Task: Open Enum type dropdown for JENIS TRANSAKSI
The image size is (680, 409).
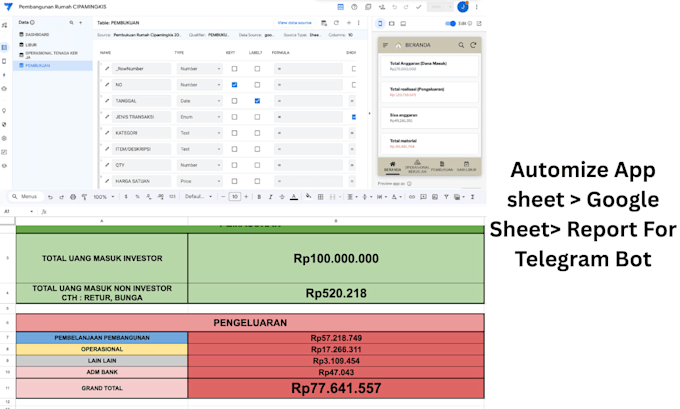Action: (x=199, y=117)
